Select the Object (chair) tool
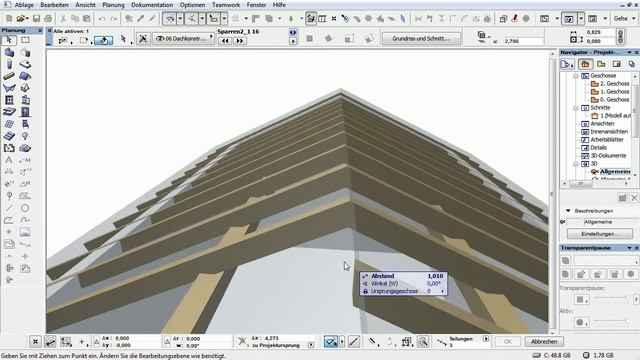 coord(25,124)
